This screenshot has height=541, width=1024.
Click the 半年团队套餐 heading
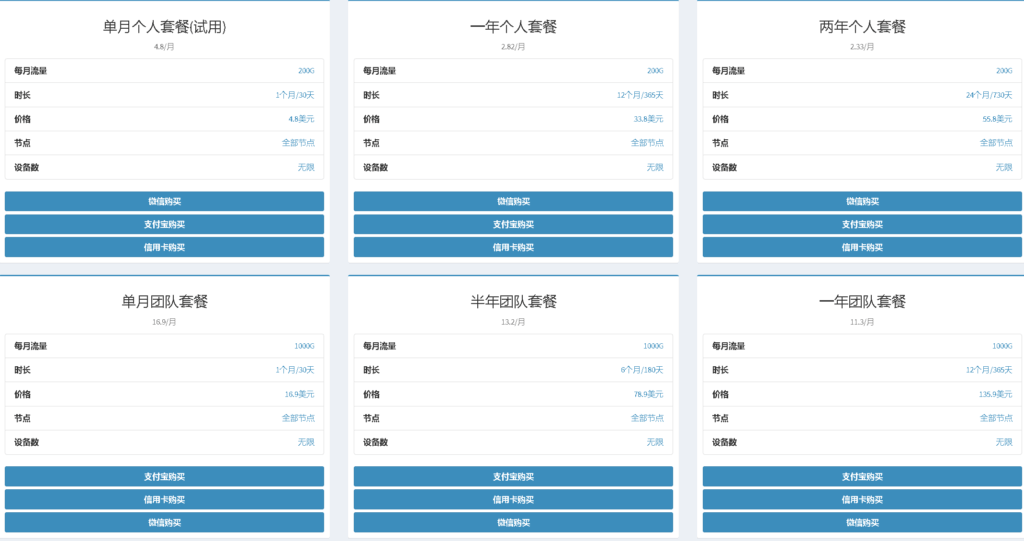tap(513, 302)
